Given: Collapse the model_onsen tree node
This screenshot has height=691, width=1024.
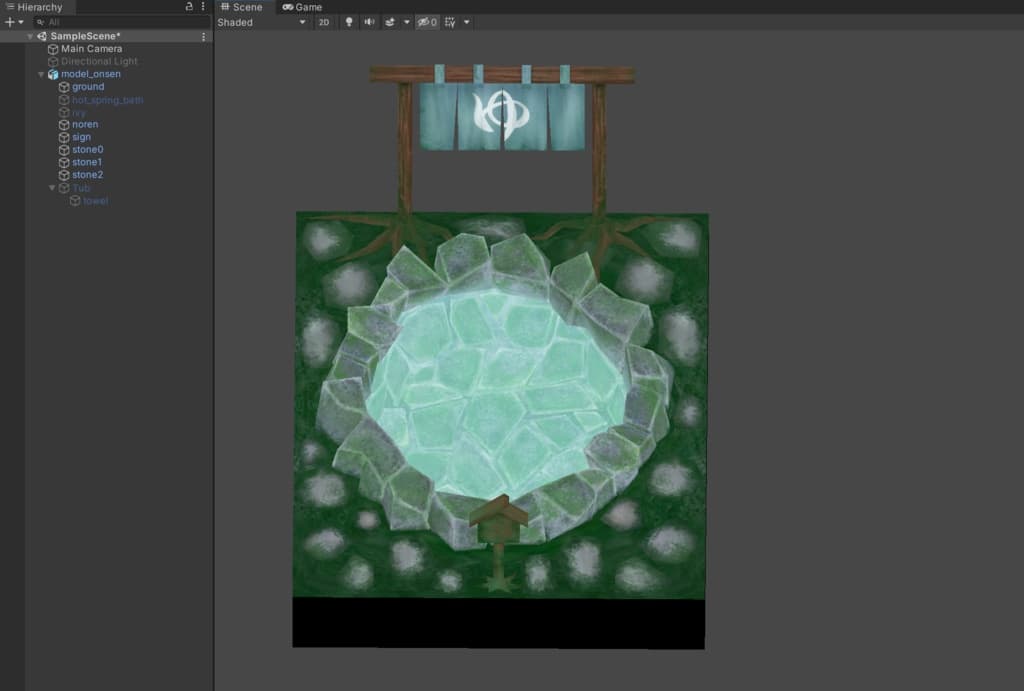Looking at the screenshot, I should click(x=41, y=74).
